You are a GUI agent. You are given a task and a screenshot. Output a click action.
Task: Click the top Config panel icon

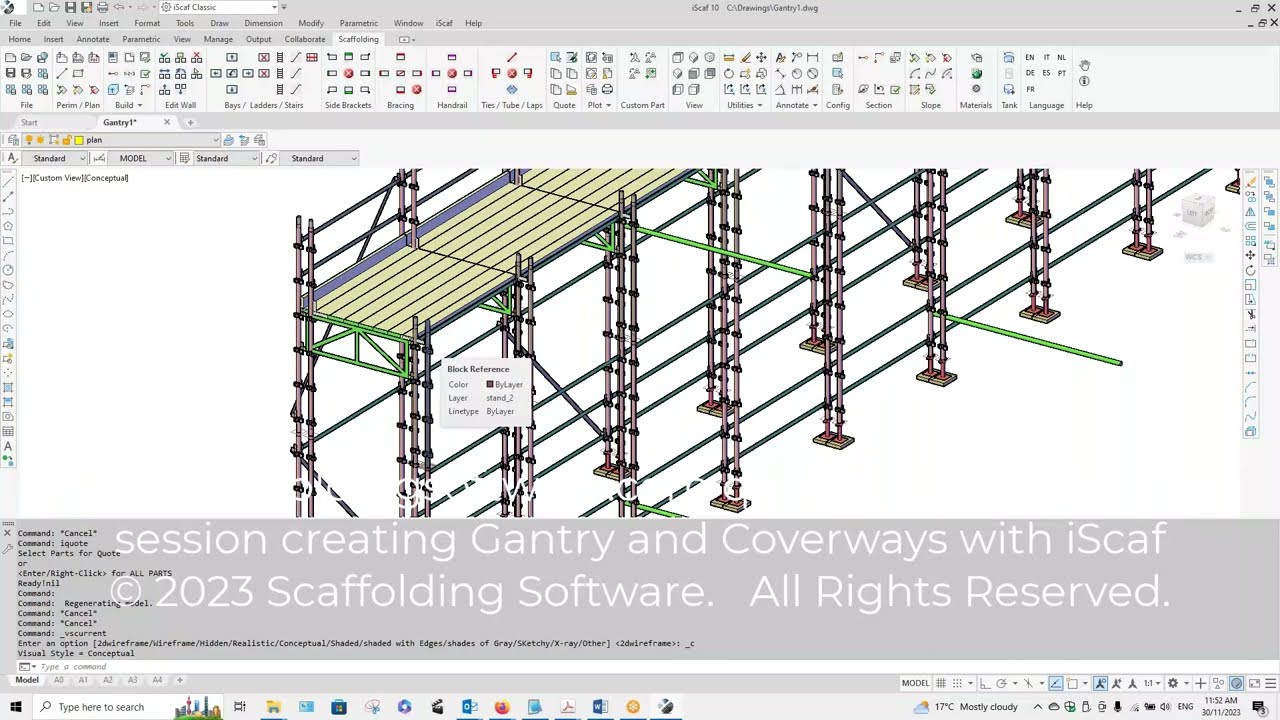pos(837,57)
